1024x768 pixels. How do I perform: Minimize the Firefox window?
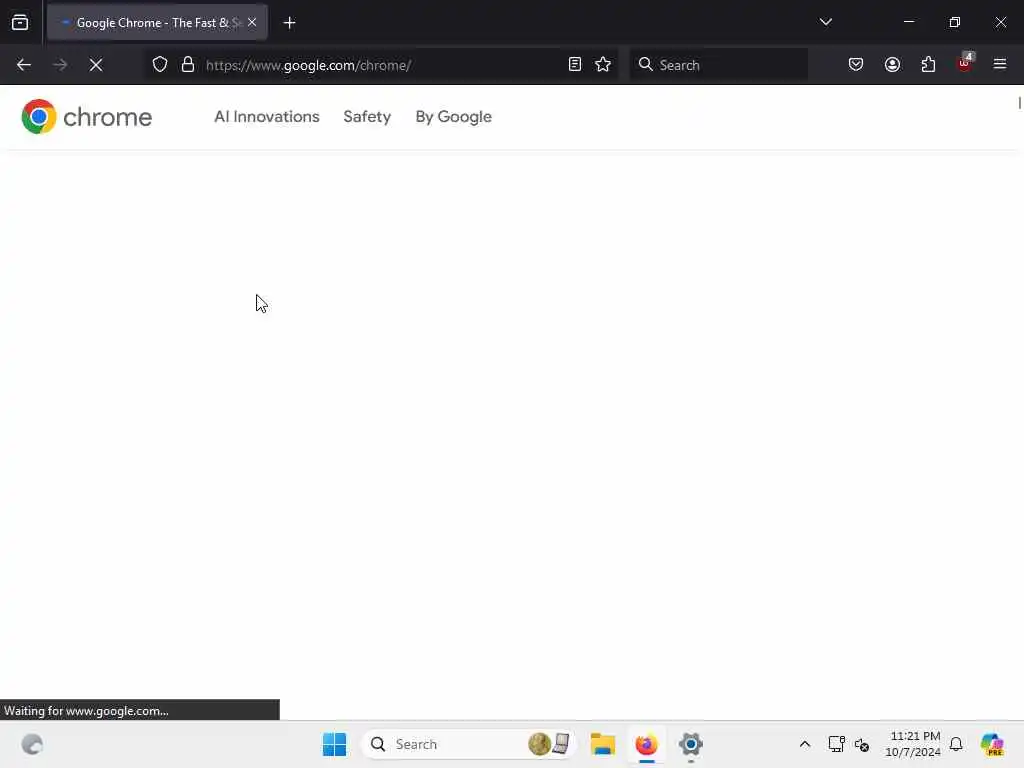[908, 22]
